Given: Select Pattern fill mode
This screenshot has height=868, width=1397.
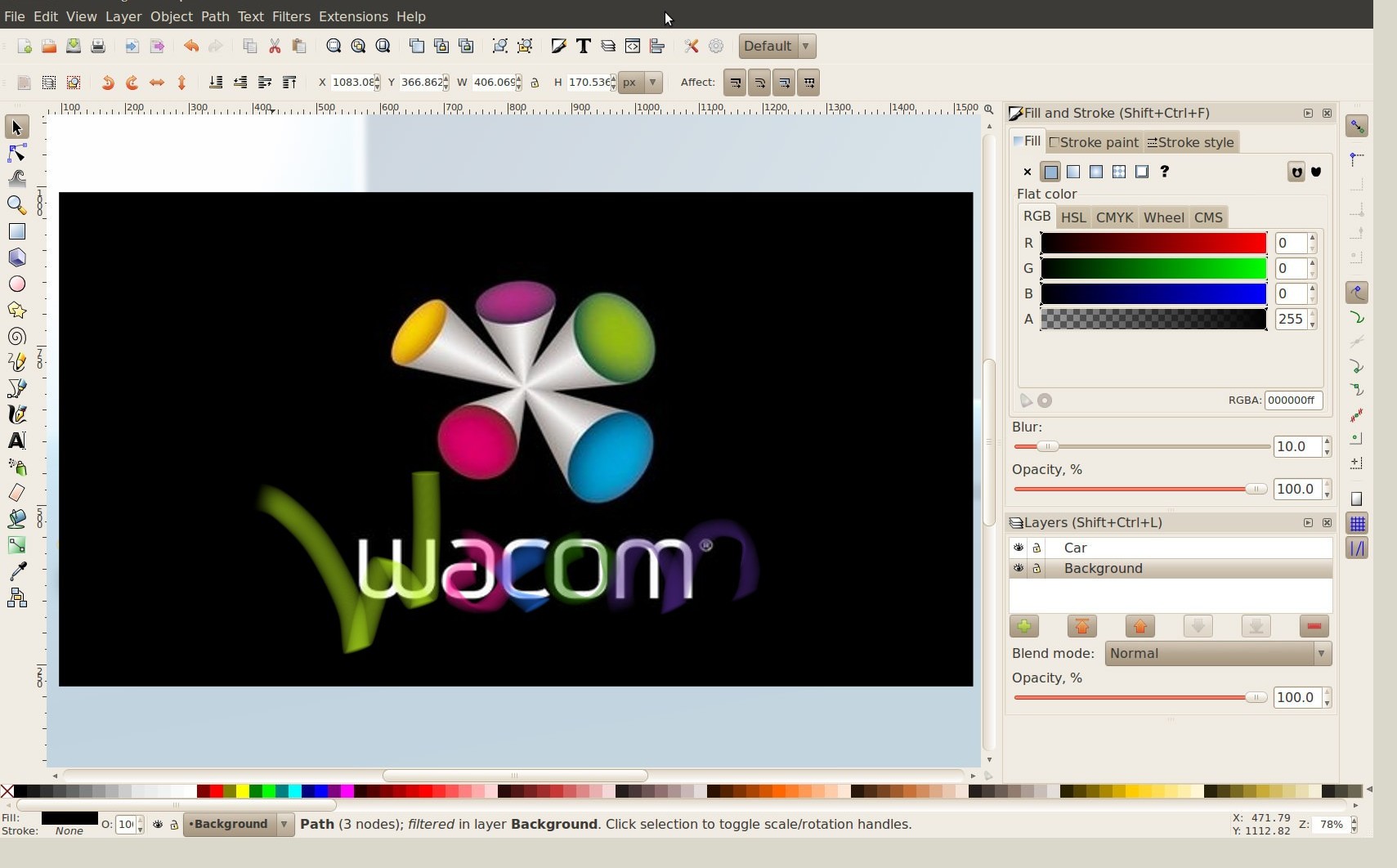Looking at the screenshot, I should point(1119,172).
